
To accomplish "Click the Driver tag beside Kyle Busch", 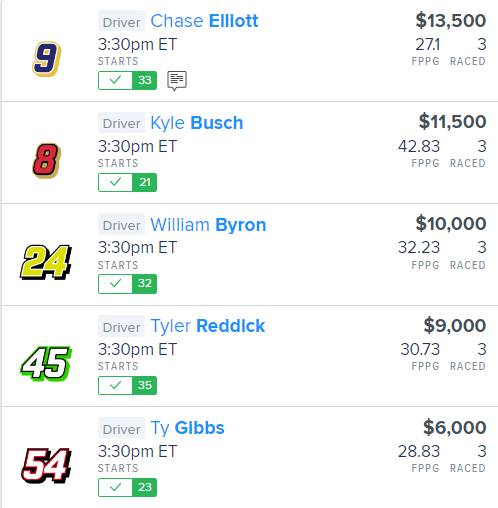I will pos(121,123).
